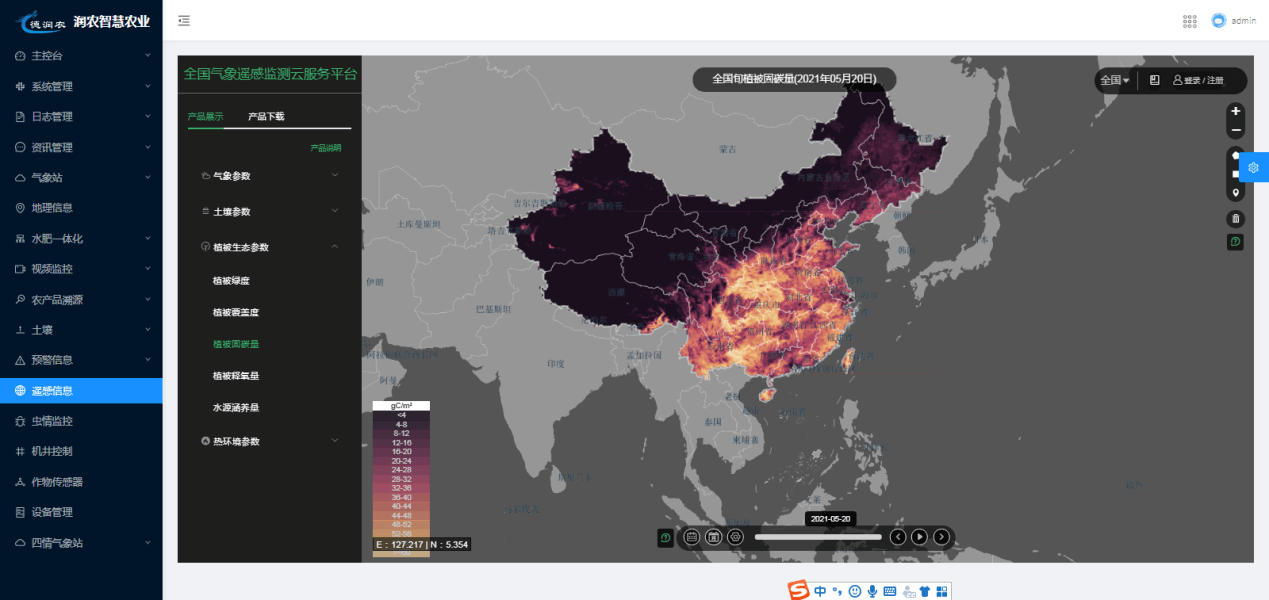Select the location pin marker tool
1269x600 pixels.
click(x=1236, y=192)
